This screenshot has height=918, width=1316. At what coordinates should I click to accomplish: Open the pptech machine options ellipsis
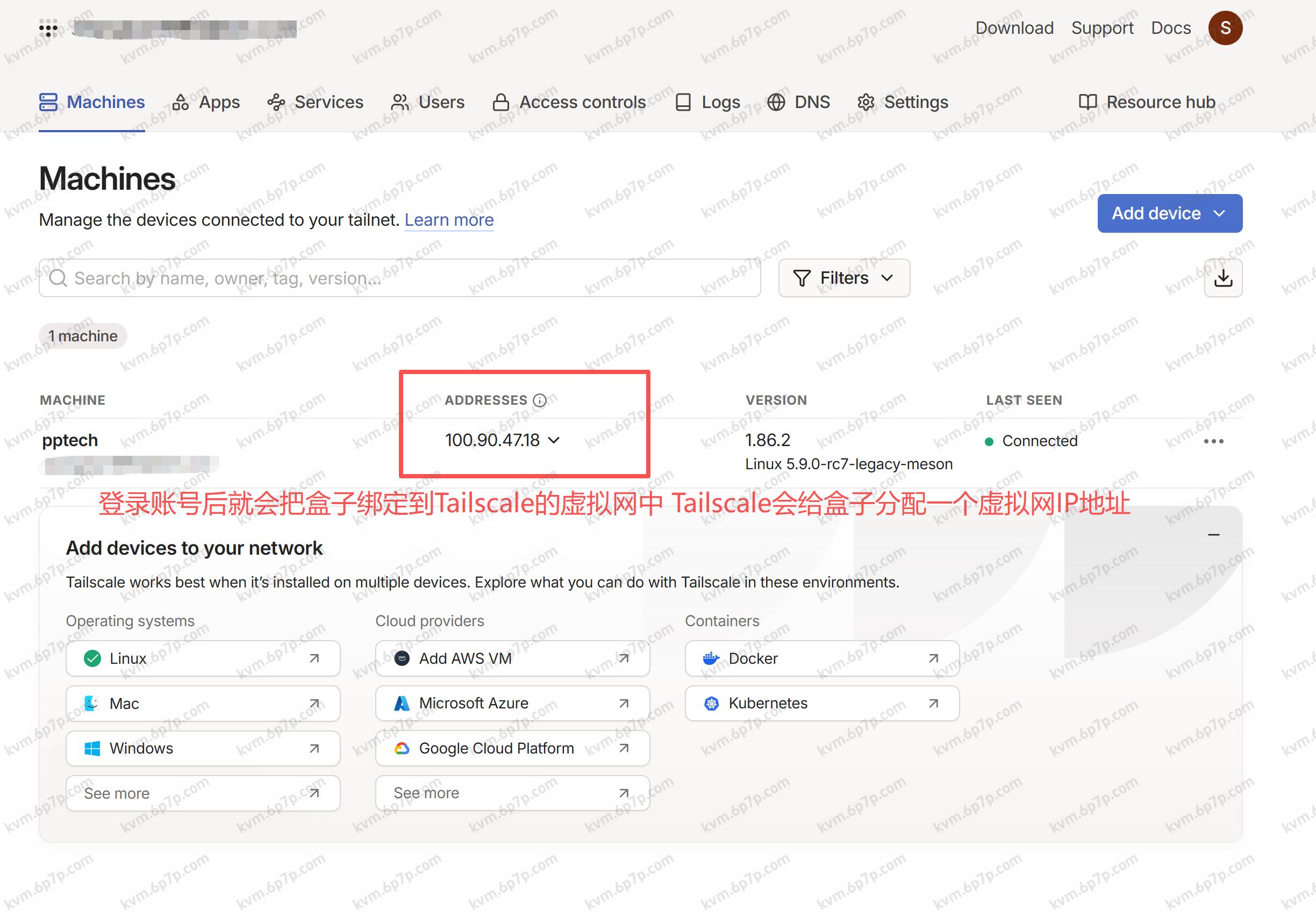(x=1213, y=441)
